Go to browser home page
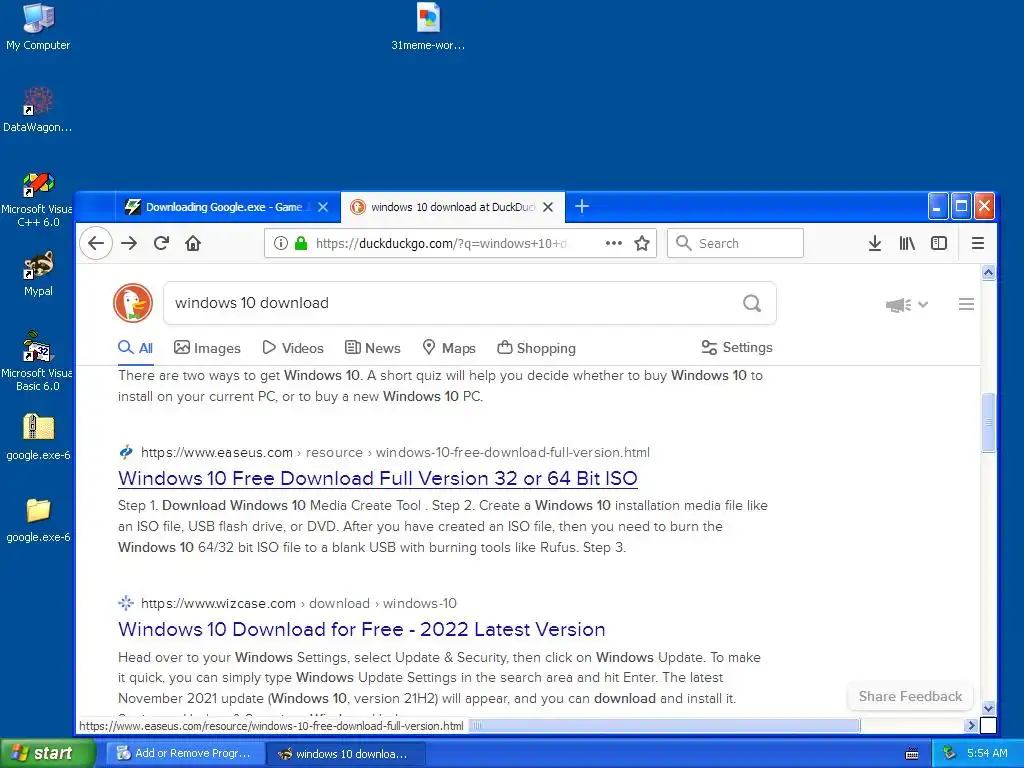The image size is (1024, 768). tap(193, 244)
